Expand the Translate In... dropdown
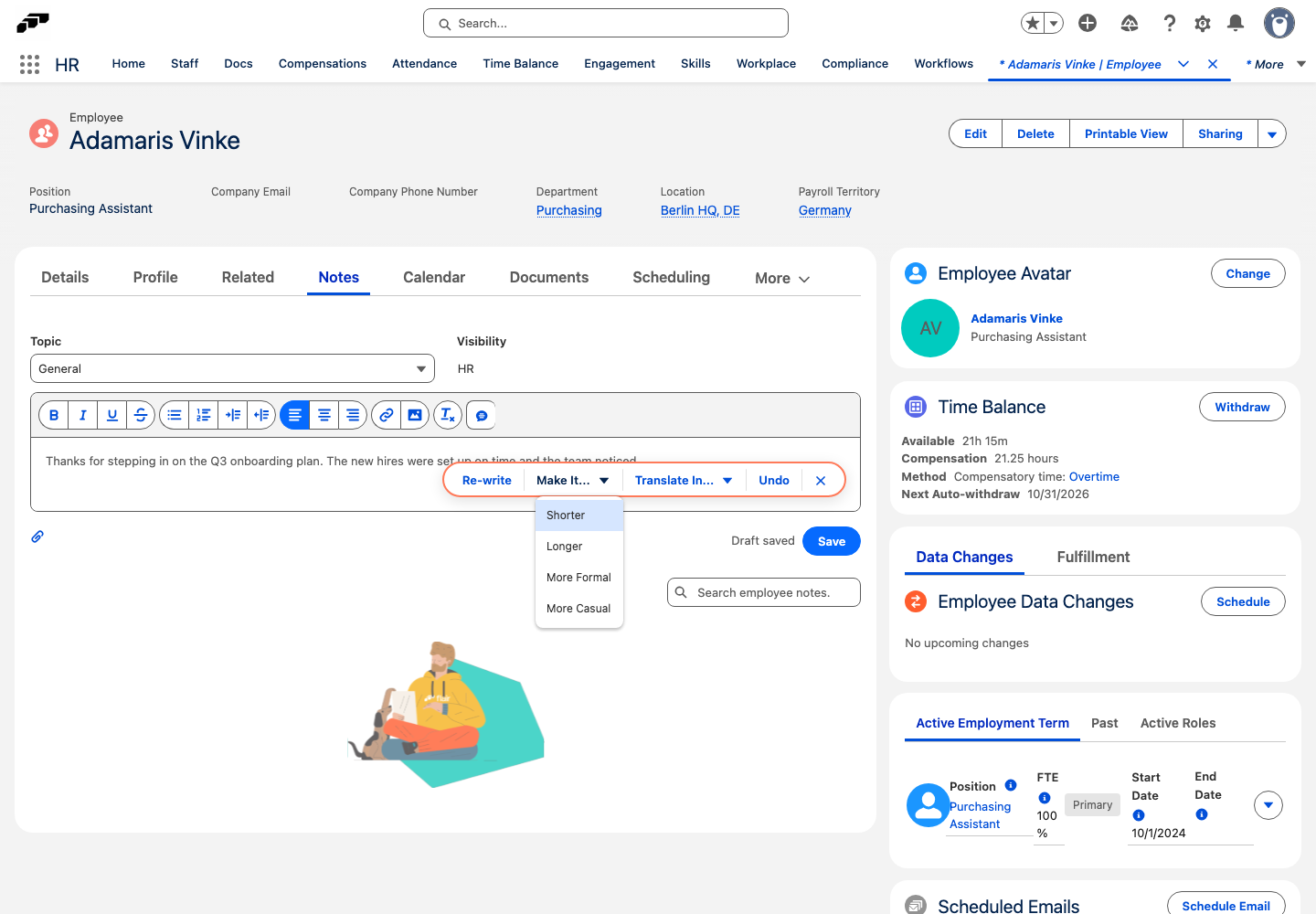1316x914 pixels. coord(684,481)
